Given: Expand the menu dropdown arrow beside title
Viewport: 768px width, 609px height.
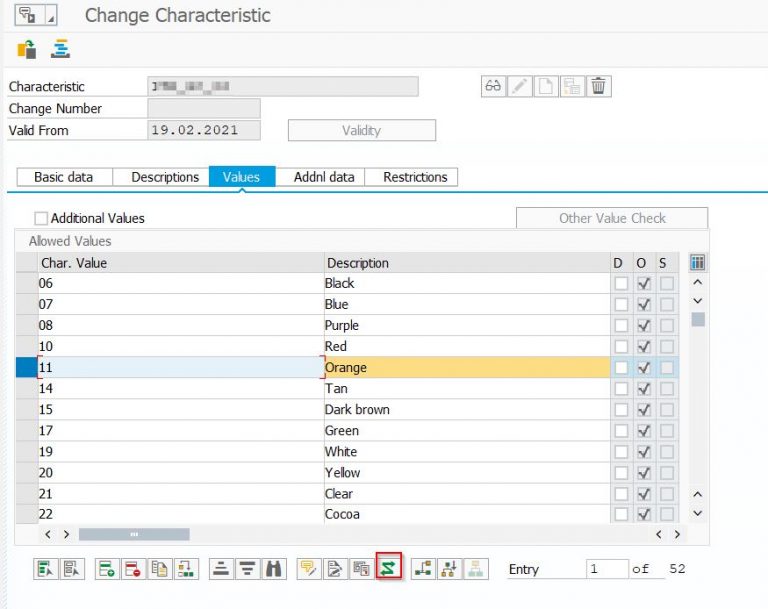Looking at the screenshot, I should [52, 17].
